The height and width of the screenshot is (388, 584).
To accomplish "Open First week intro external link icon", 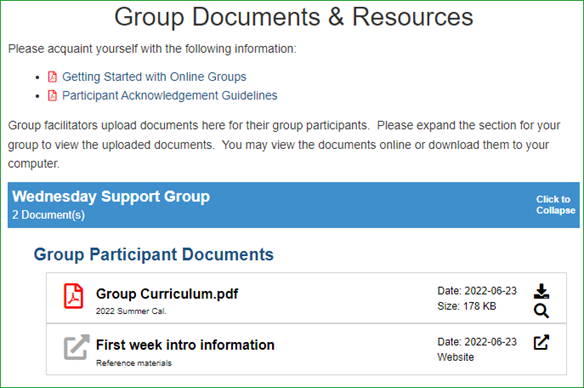I will (x=541, y=342).
